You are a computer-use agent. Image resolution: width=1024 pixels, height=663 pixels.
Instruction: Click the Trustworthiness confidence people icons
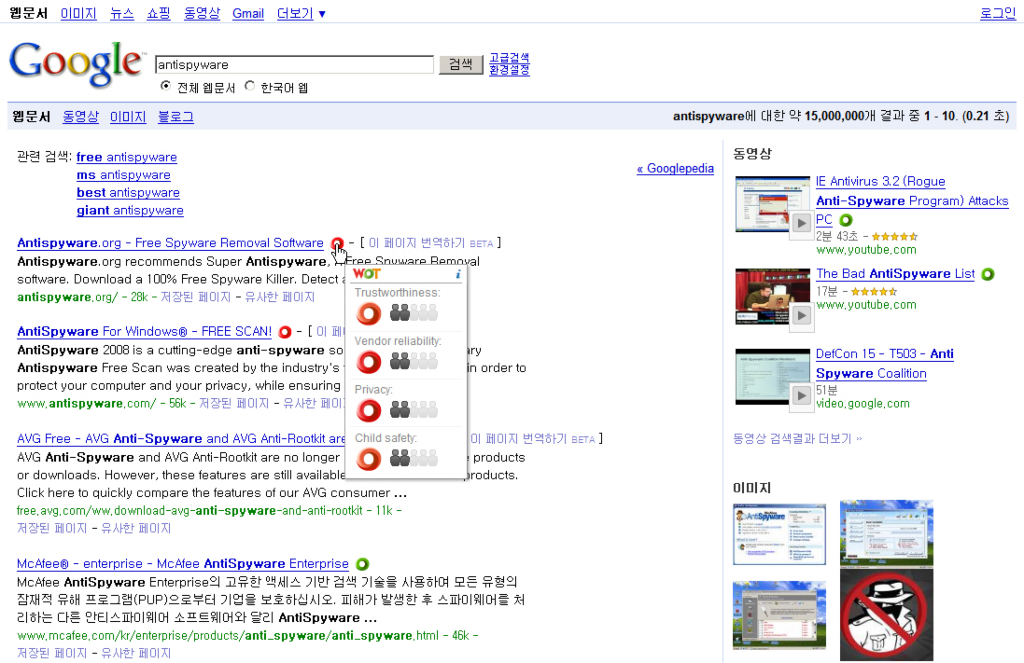click(x=414, y=314)
